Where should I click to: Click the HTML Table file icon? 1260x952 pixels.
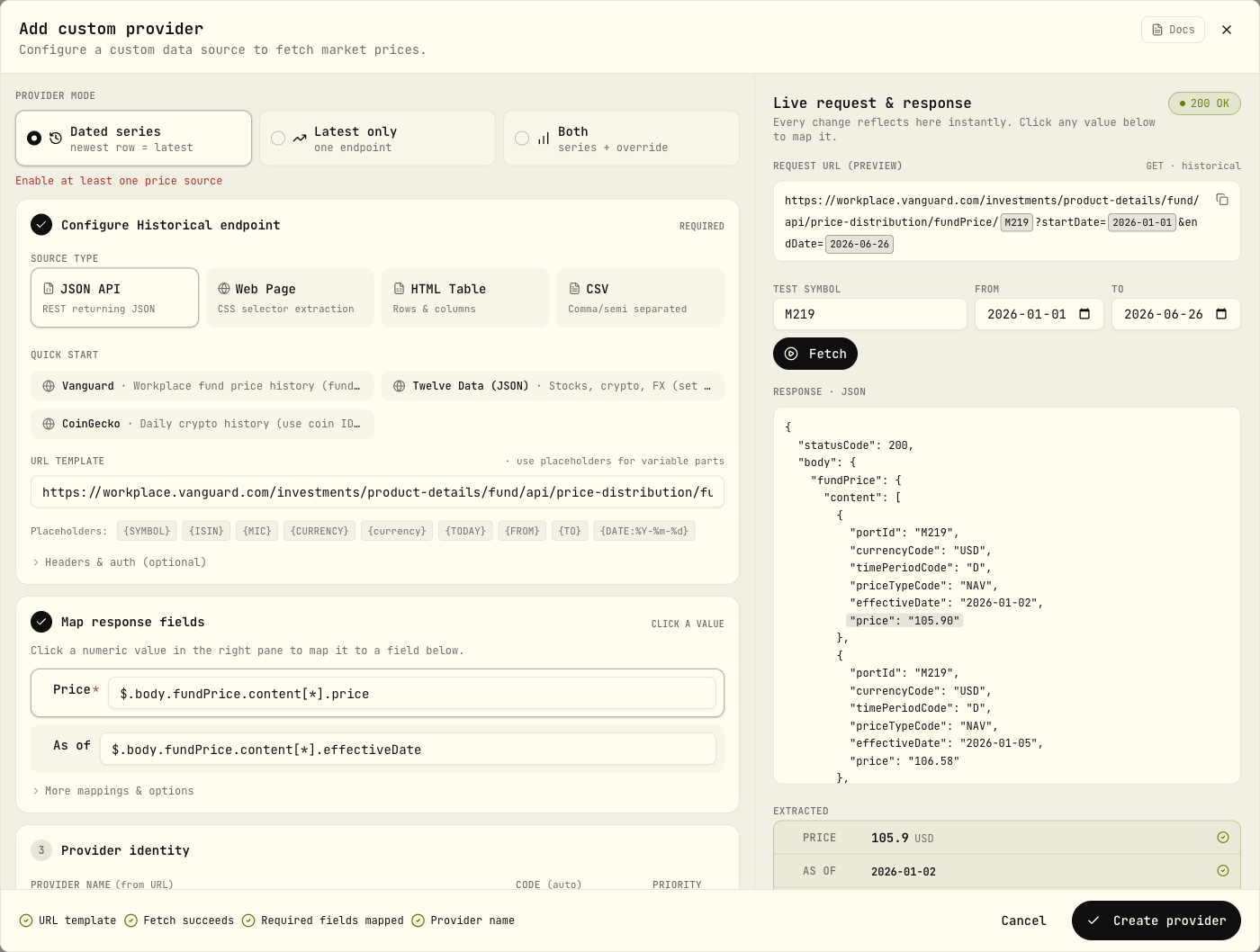pos(399,289)
